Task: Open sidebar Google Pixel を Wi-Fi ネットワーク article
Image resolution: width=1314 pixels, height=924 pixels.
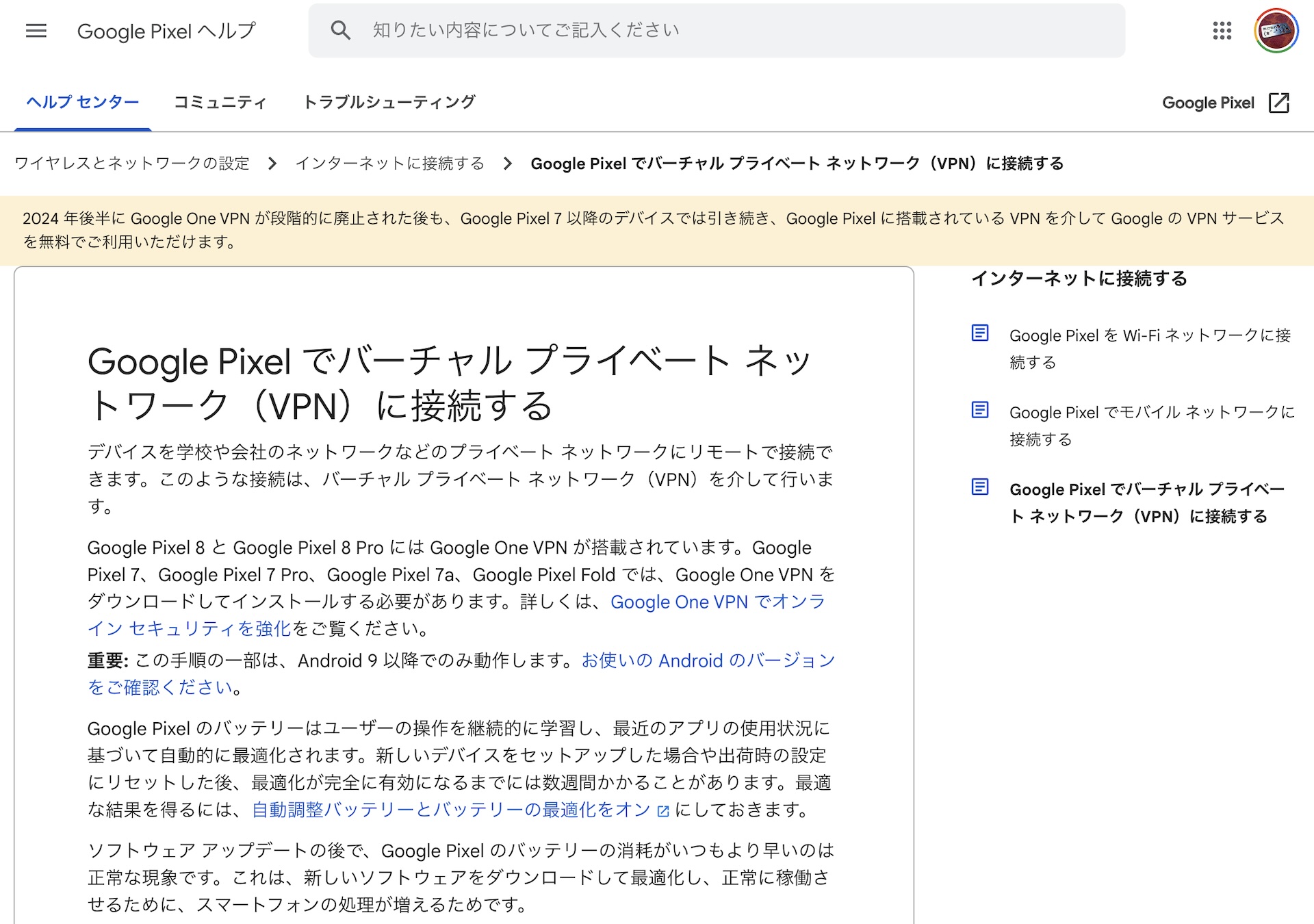Action: pos(1150,335)
